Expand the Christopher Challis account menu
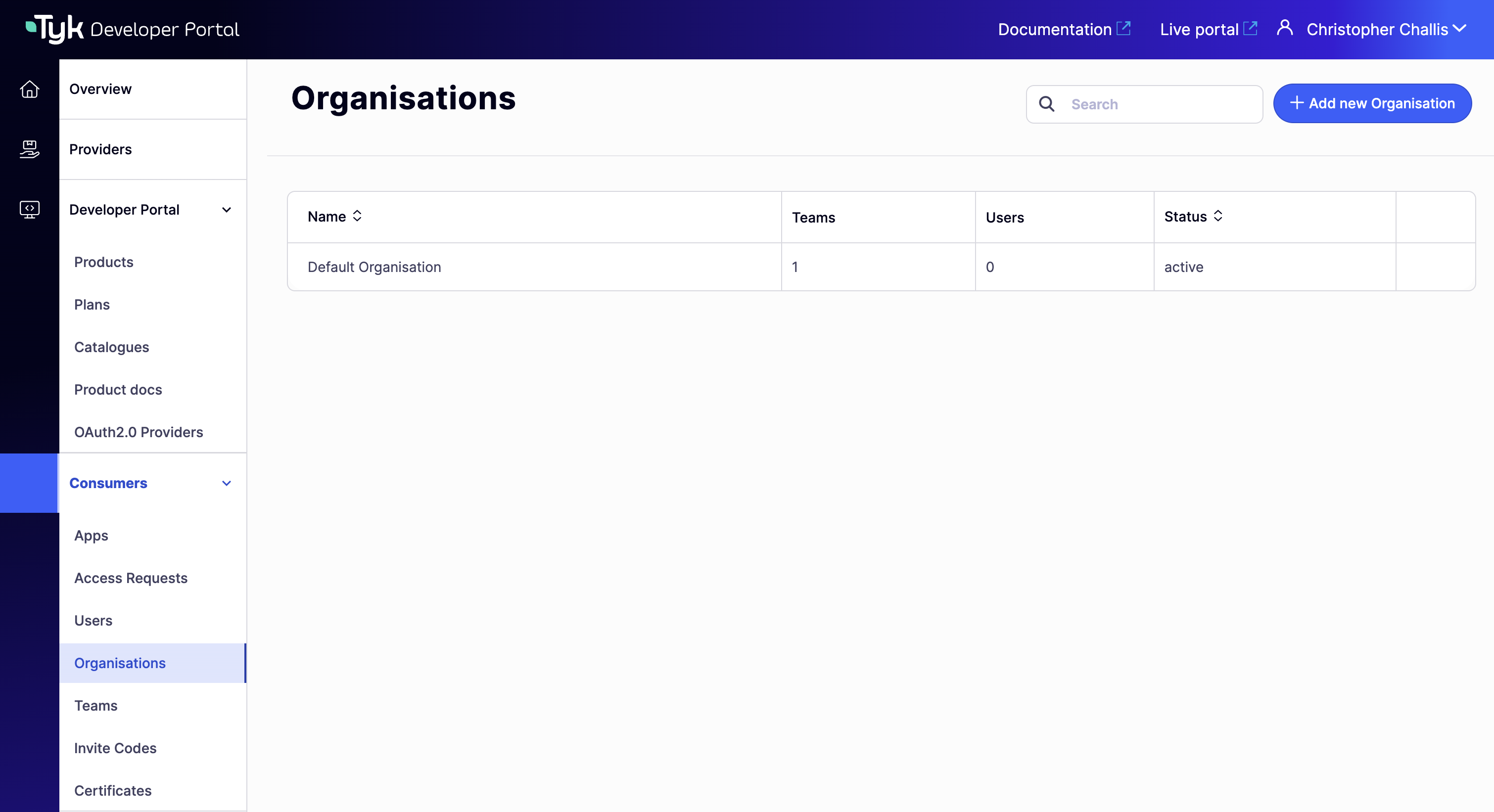The image size is (1494, 812). pos(1460,28)
